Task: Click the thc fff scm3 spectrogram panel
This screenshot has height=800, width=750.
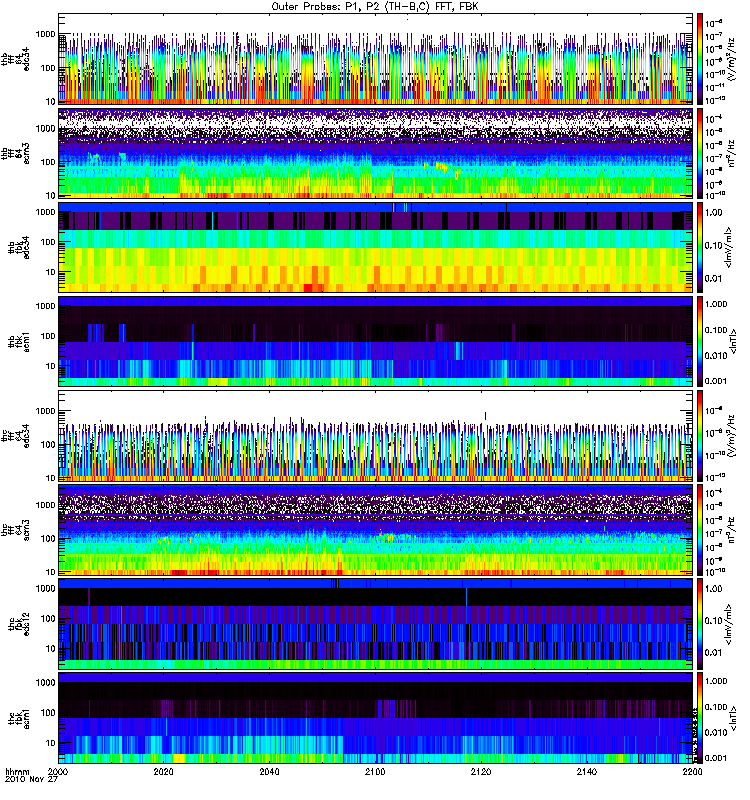Action: [376, 530]
